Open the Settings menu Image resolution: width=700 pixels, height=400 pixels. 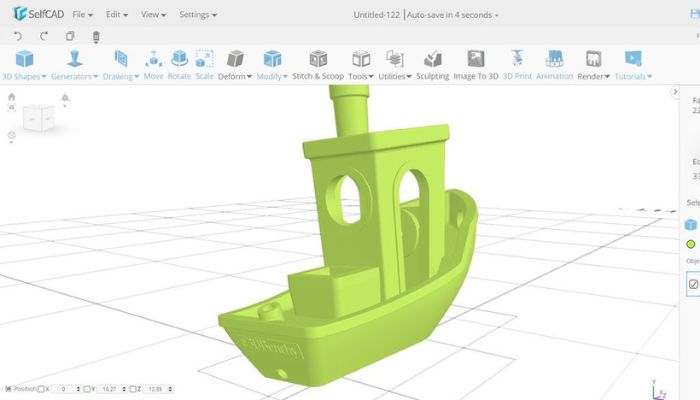pyautogui.click(x=198, y=14)
